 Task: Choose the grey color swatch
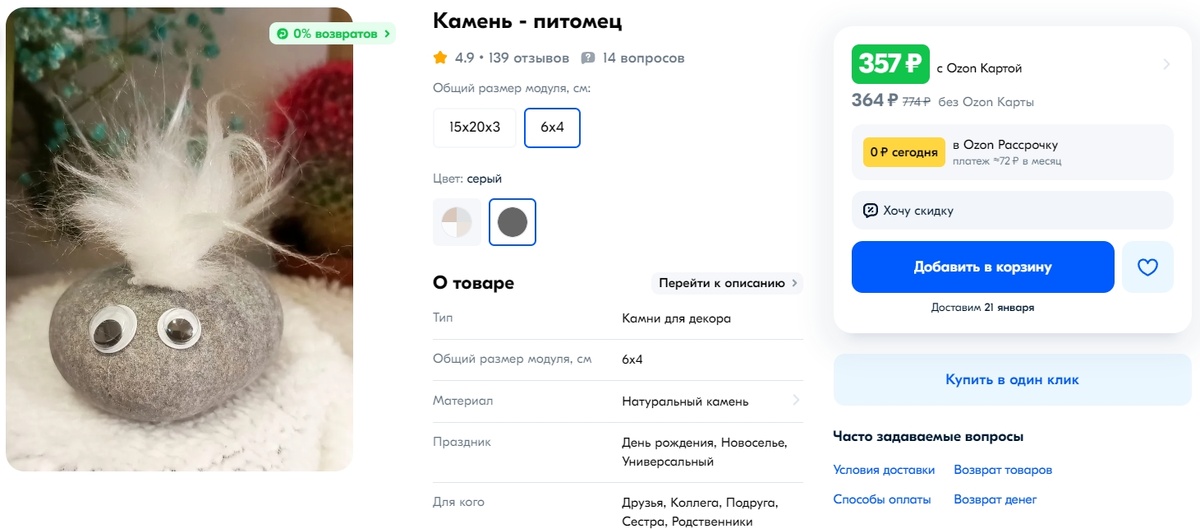(x=513, y=222)
